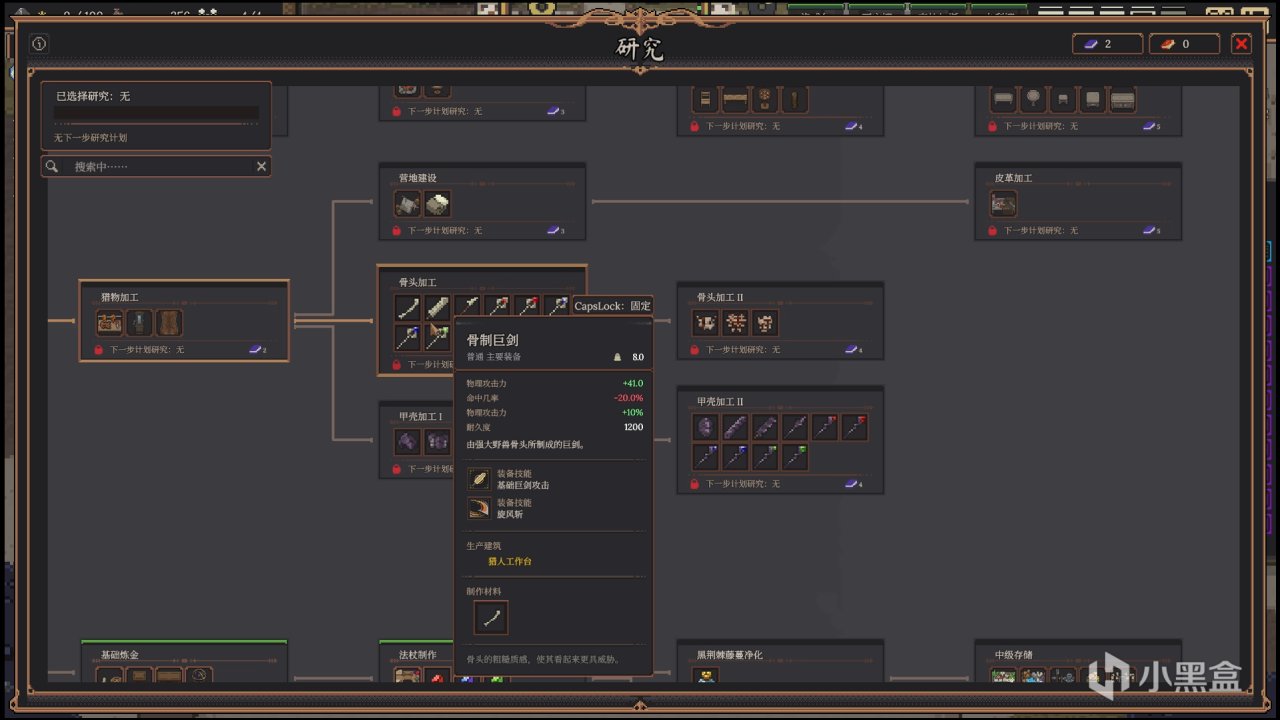The width and height of the screenshot is (1280, 720).
Task: Open the 猎人工作台 production building link
Action: coord(510,561)
